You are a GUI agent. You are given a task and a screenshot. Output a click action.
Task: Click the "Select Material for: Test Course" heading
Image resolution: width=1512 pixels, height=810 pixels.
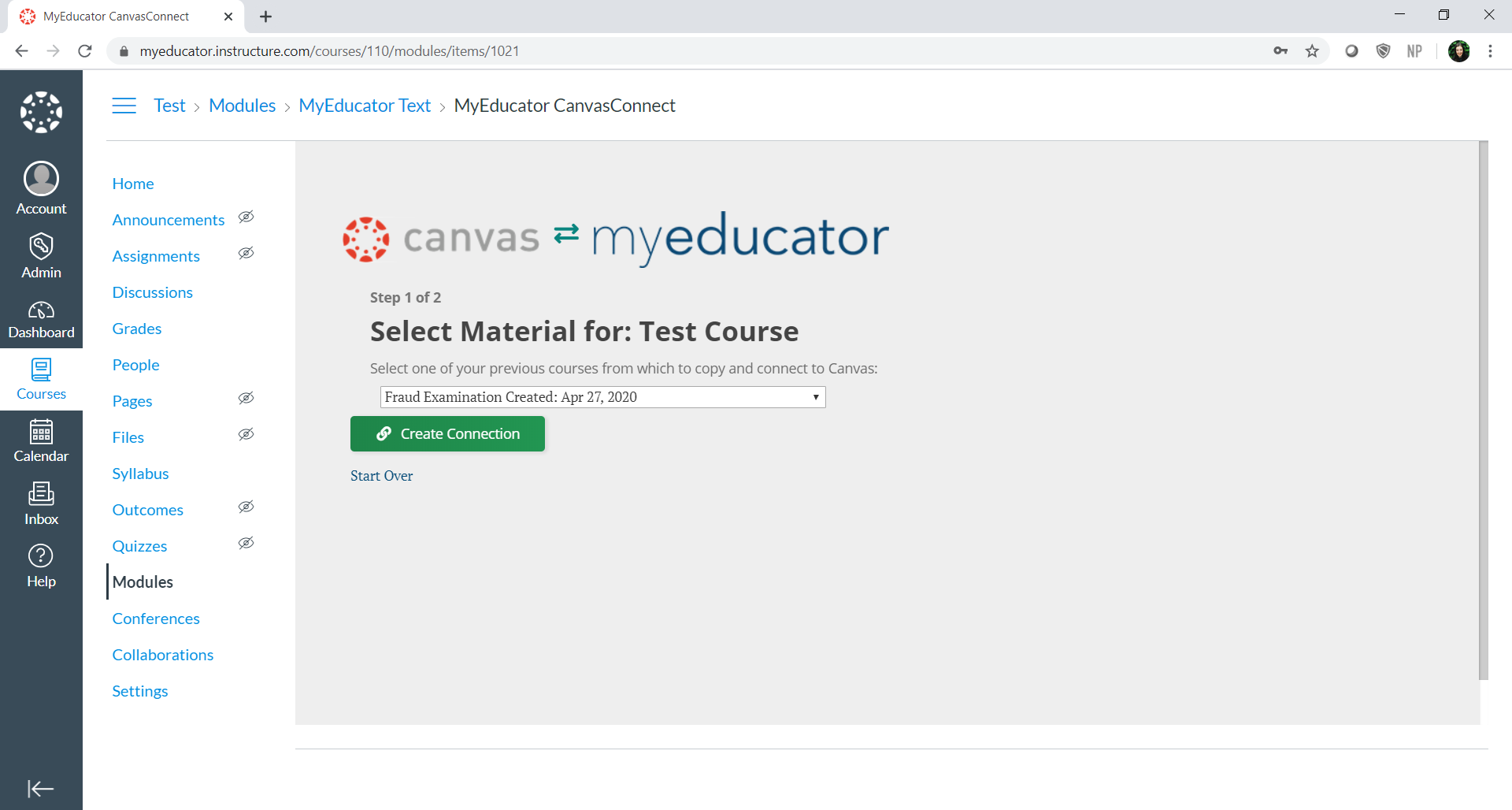click(584, 332)
